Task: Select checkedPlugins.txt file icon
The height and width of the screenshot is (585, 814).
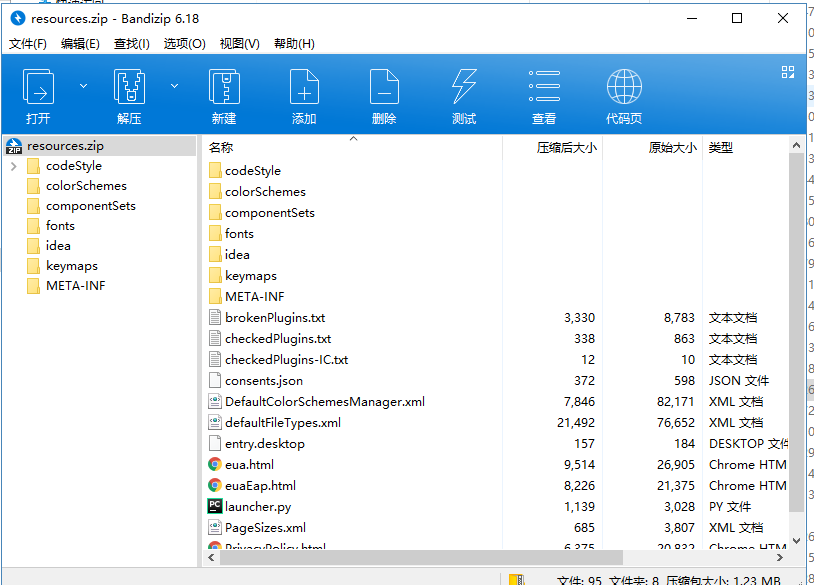Action: (x=215, y=339)
